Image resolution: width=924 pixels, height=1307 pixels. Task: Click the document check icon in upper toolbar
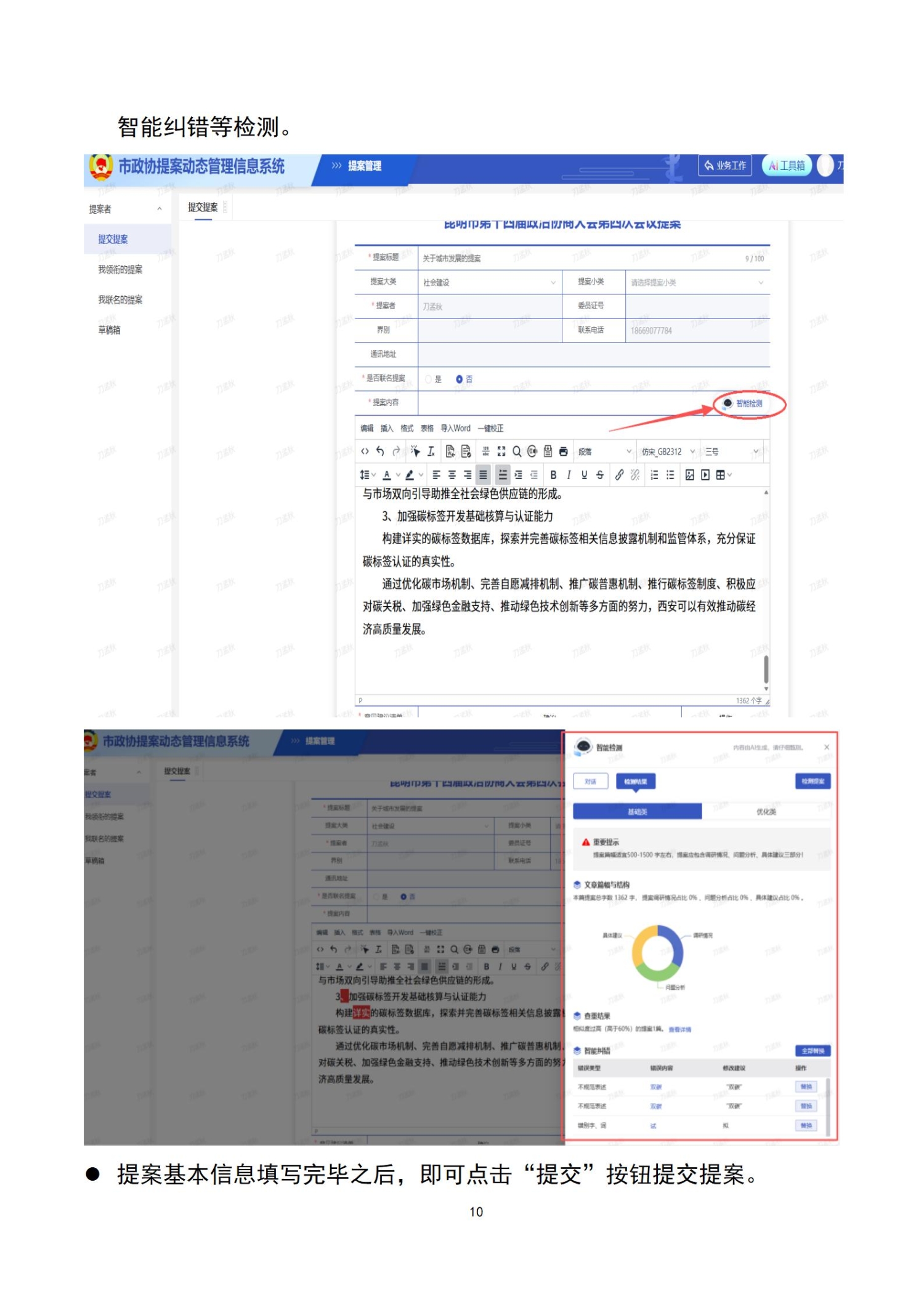tap(466, 451)
